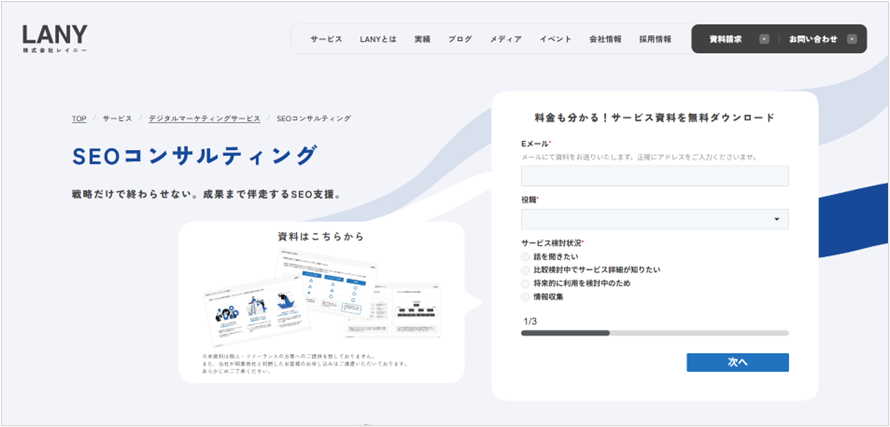Click the 料金も分かる！サービス資料を無料ダウンロード form title
The image size is (890, 427).
[654, 118]
